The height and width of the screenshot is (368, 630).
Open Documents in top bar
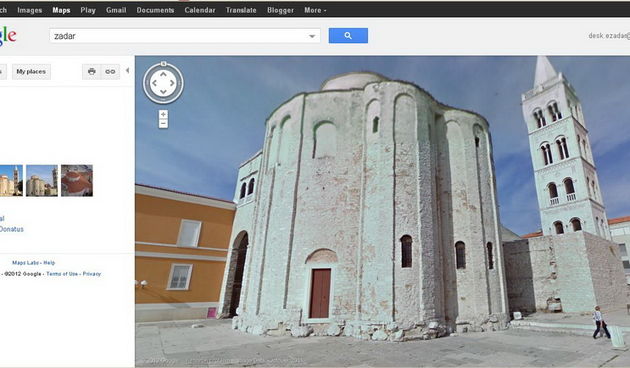click(155, 10)
